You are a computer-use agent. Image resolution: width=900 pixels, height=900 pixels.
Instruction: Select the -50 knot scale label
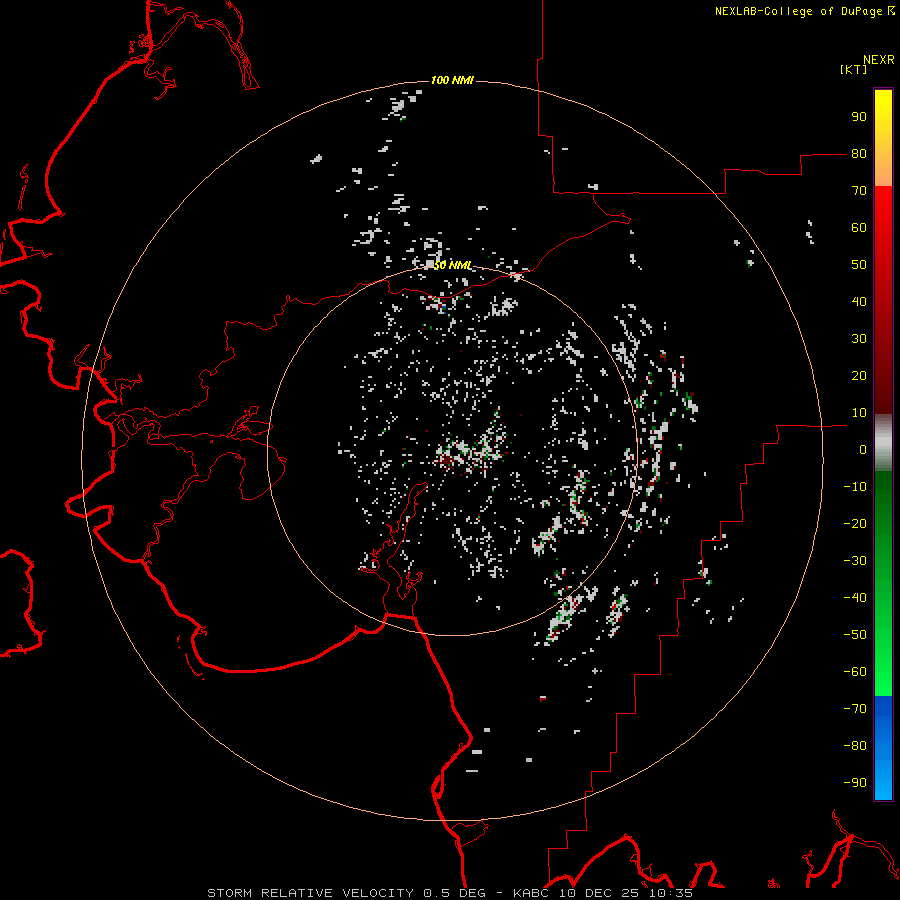coord(855,634)
